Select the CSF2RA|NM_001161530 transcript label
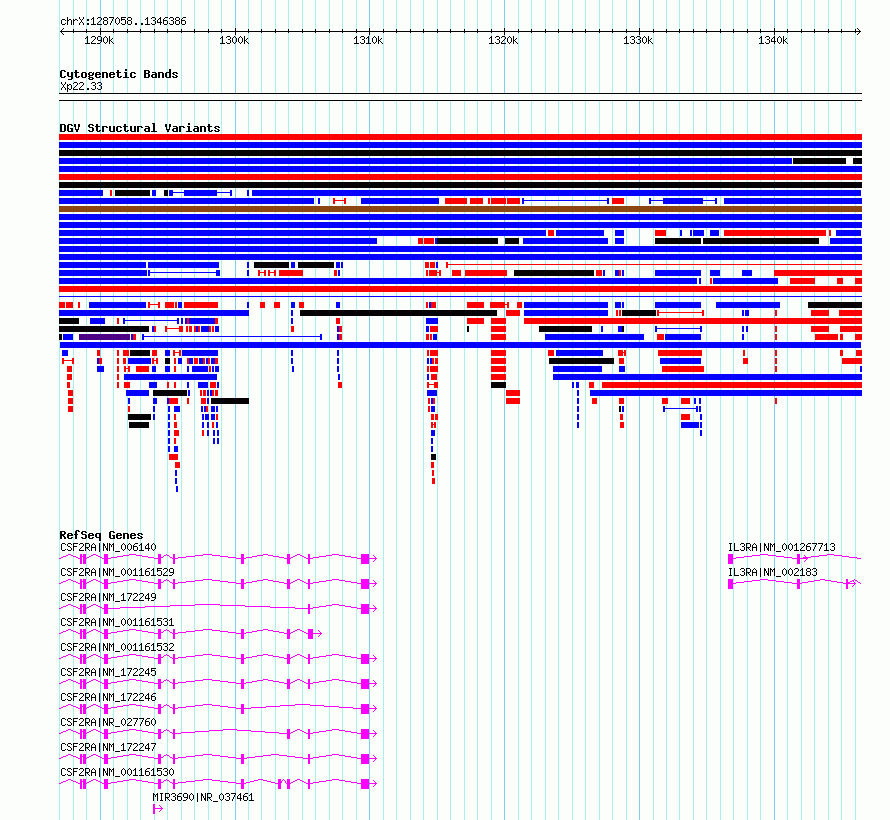890x820 pixels. 117,772
